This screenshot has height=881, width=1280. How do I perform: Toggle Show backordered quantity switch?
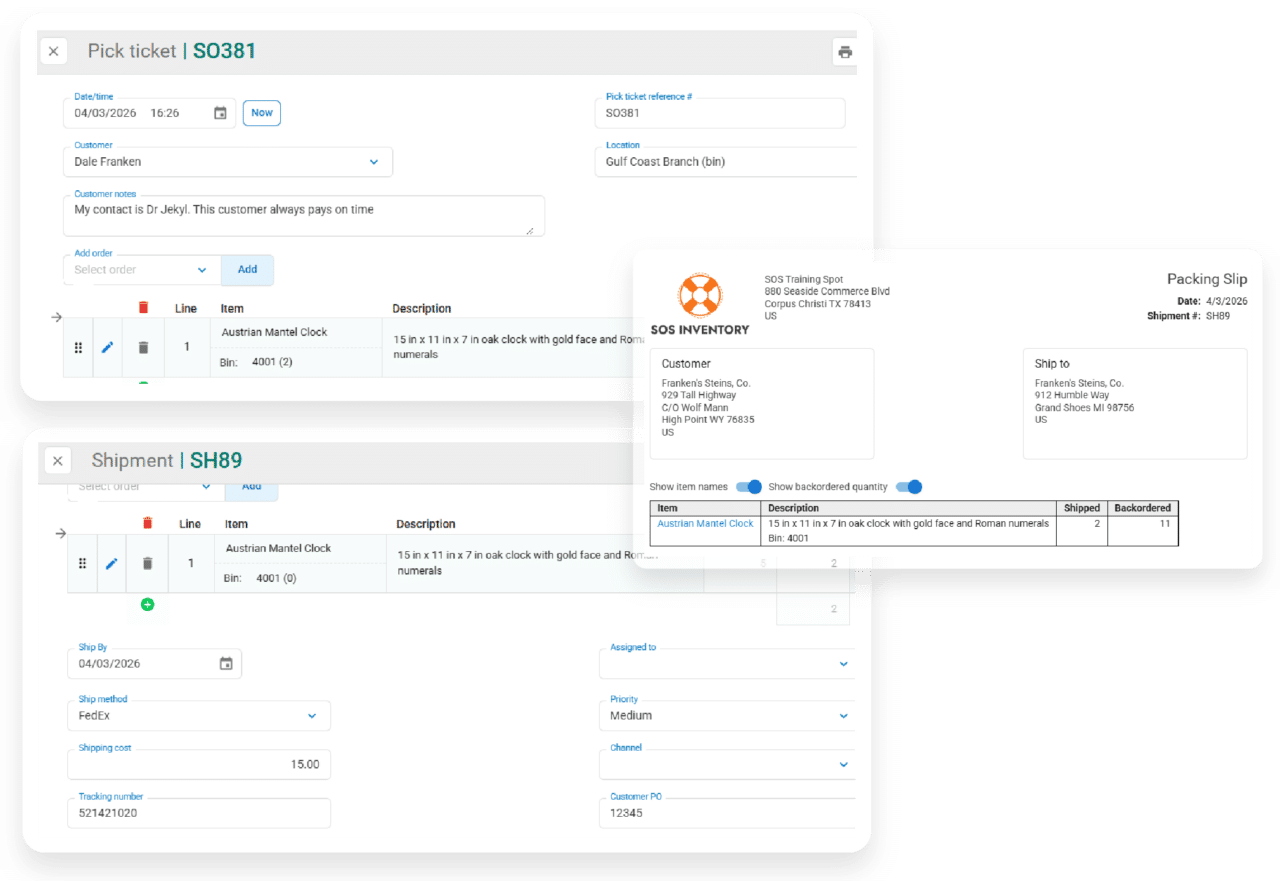(x=909, y=487)
